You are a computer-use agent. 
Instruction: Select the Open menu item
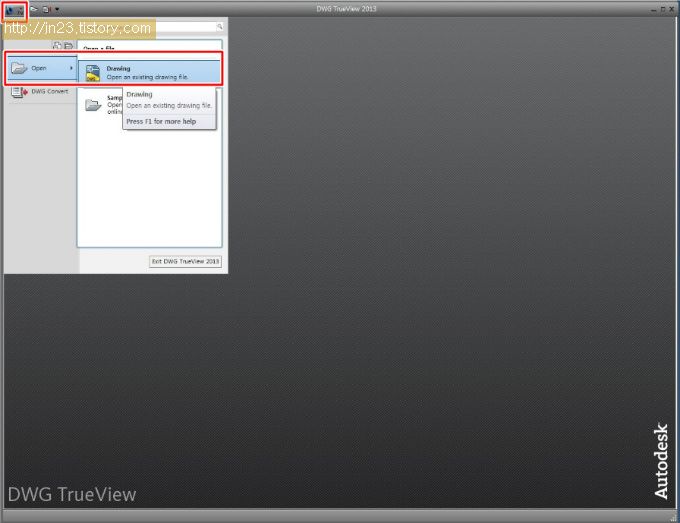pyautogui.click(x=42, y=68)
